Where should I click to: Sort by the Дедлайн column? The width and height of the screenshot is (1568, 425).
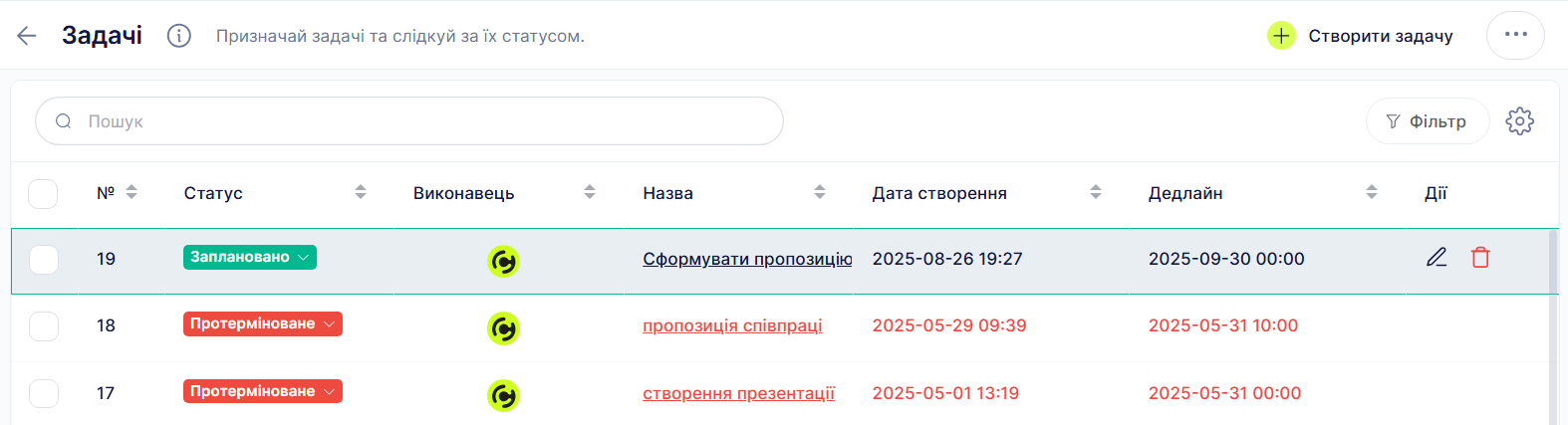1372,192
